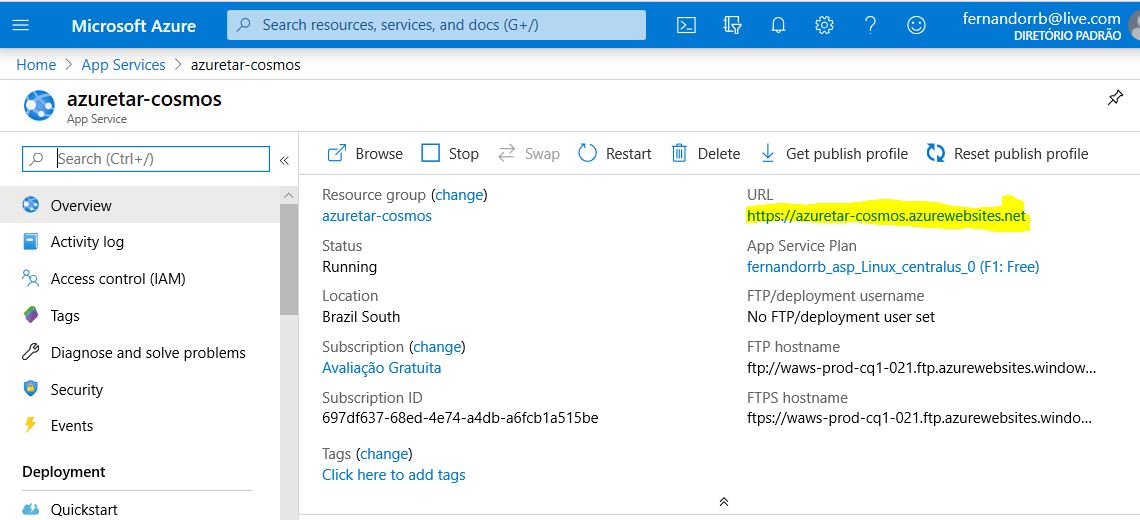Open portal settings gear
Screen dimensions: 1140x520
coord(824,25)
